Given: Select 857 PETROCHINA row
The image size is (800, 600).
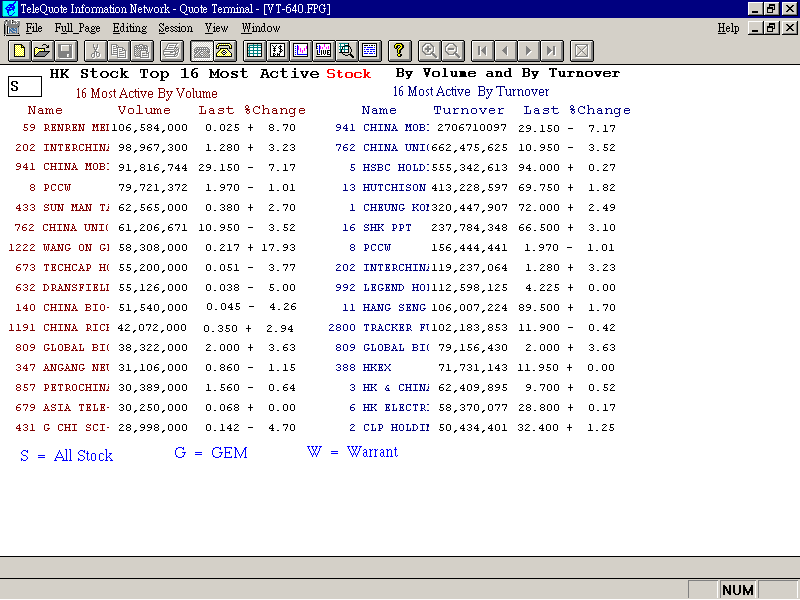Looking at the screenshot, I should [155, 388].
